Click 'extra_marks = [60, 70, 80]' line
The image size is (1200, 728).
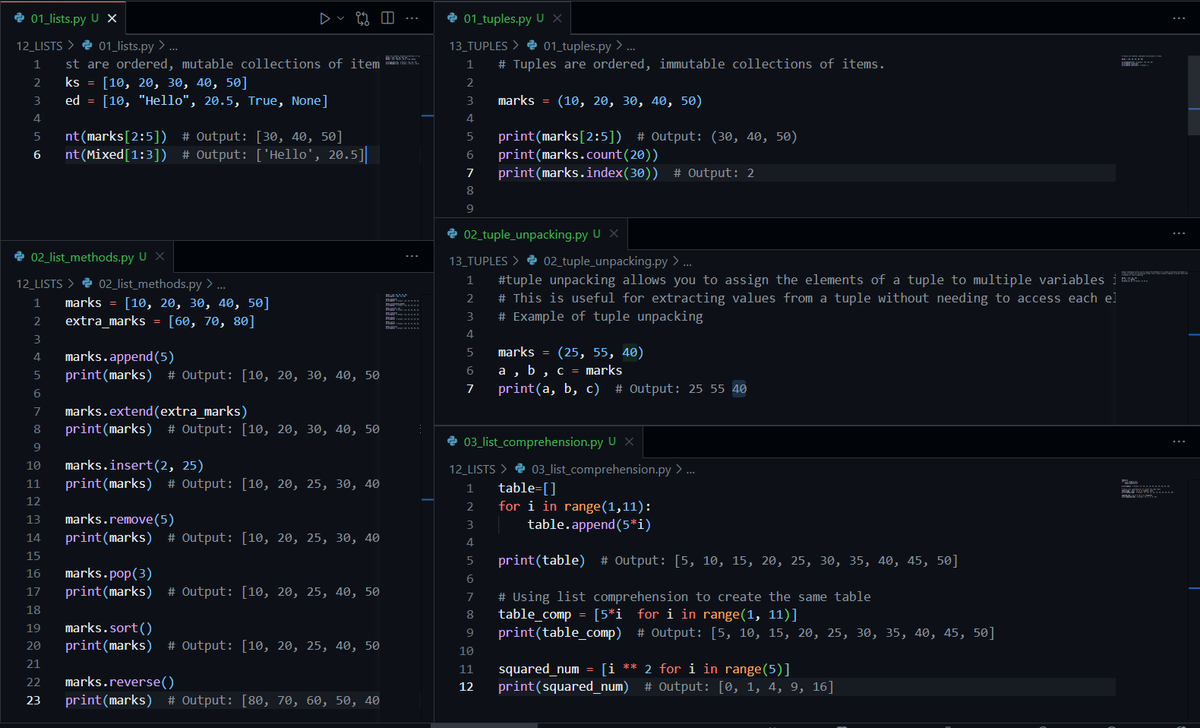(x=159, y=321)
